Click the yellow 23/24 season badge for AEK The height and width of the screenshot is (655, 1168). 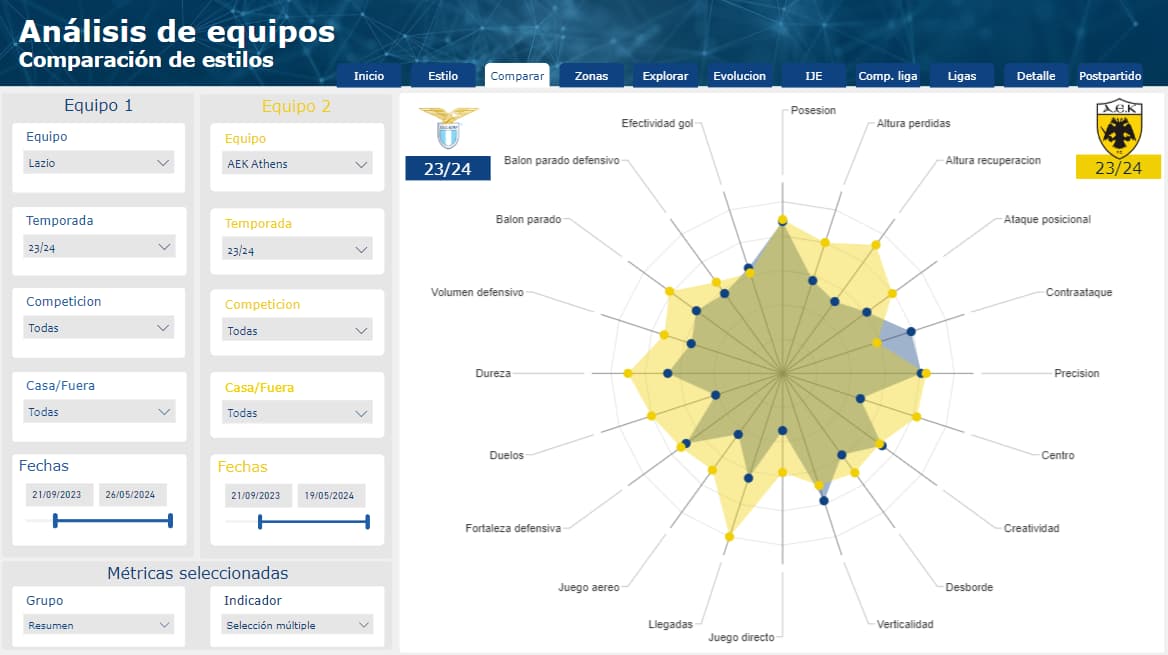[1118, 168]
